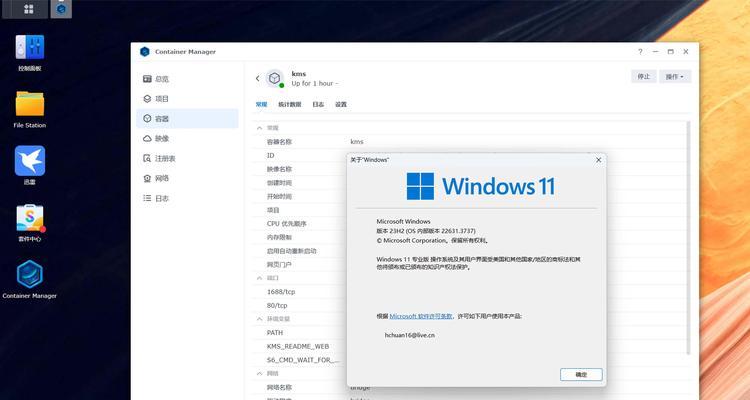Click the KMS_README_WEB environment variable
Image resolution: width=750 pixels, height=400 pixels.
pos(298,346)
